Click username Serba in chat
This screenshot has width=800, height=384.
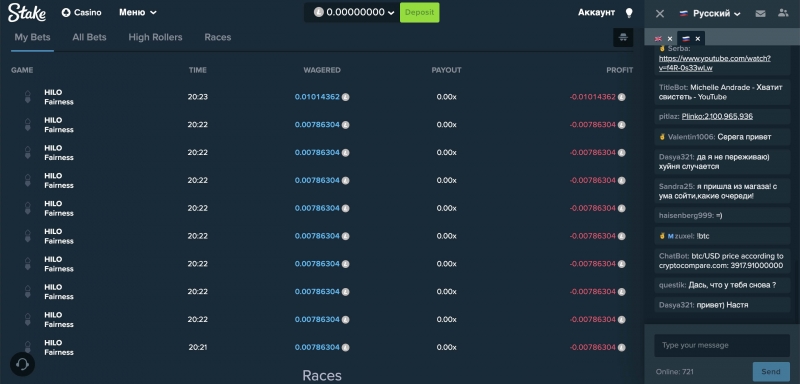tap(679, 48)
